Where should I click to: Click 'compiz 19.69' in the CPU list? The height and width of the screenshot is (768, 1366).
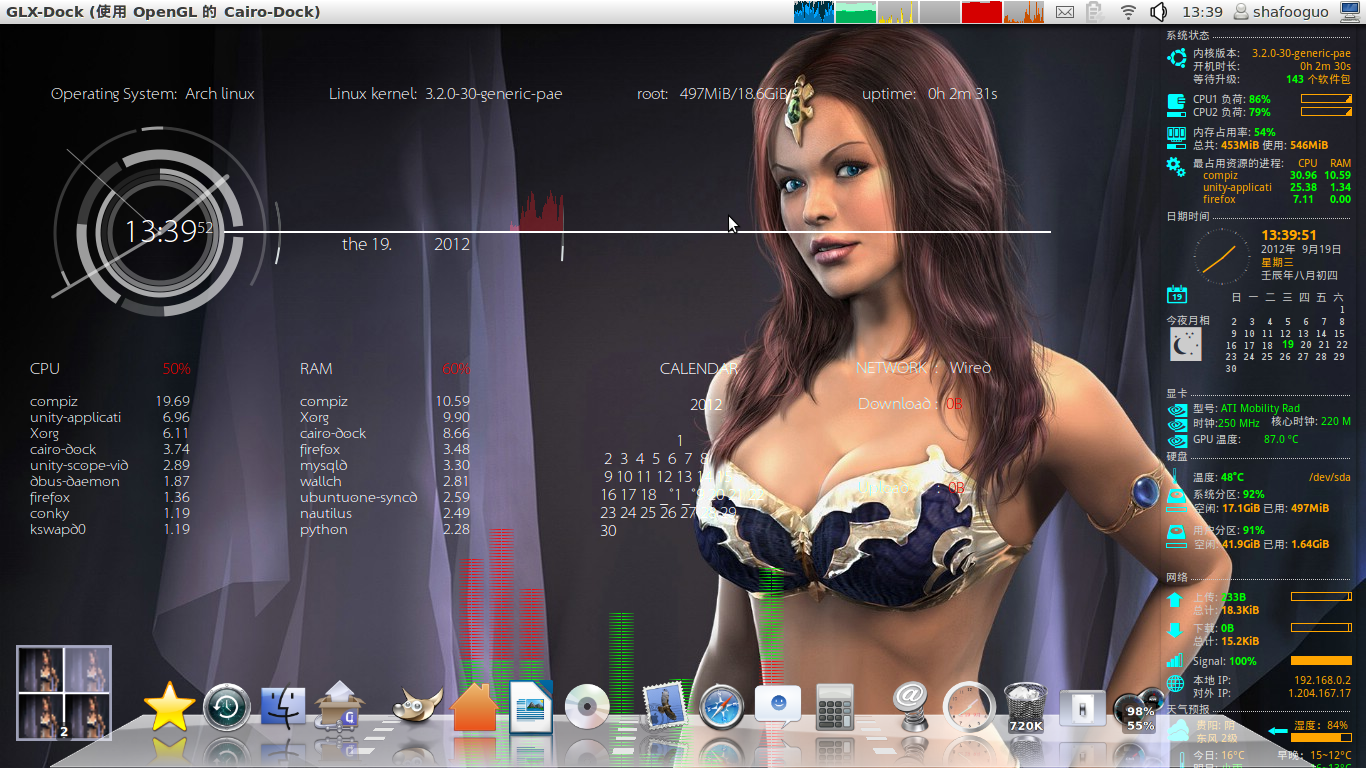pyautogui.click(x=110, y=401)
